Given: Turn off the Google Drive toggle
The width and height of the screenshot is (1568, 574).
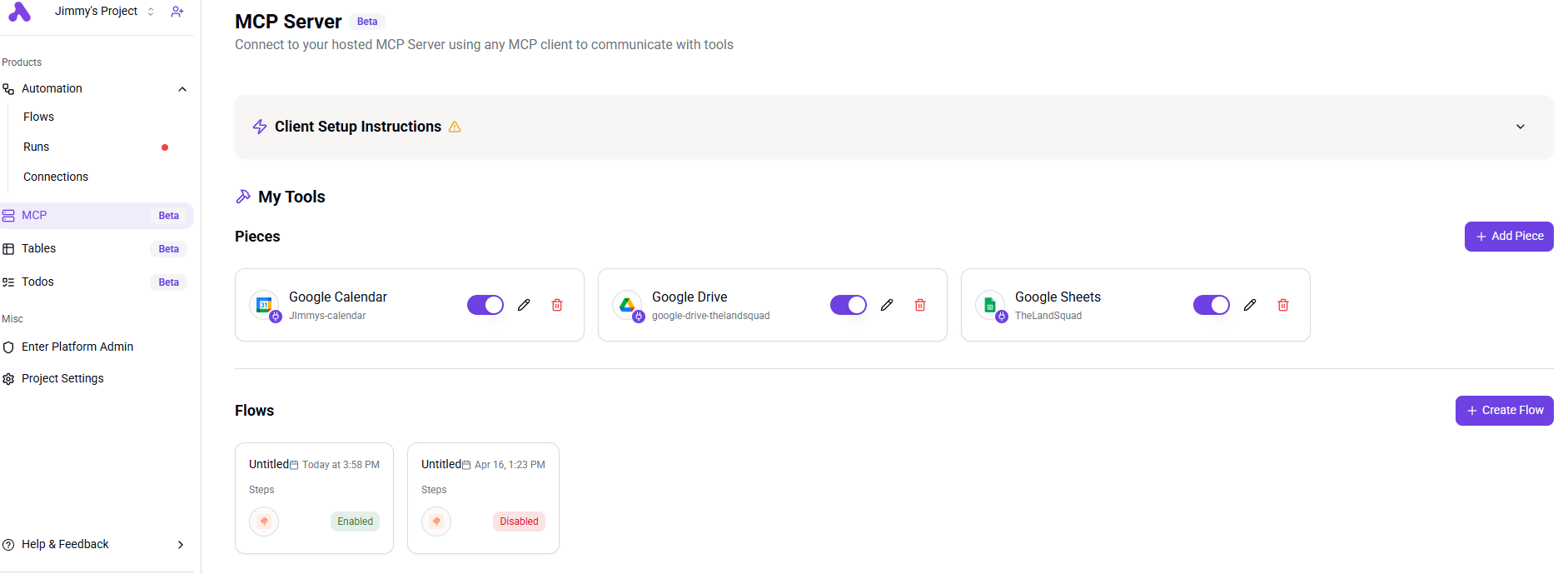Looking at the screenshot, I should (849, 305).
